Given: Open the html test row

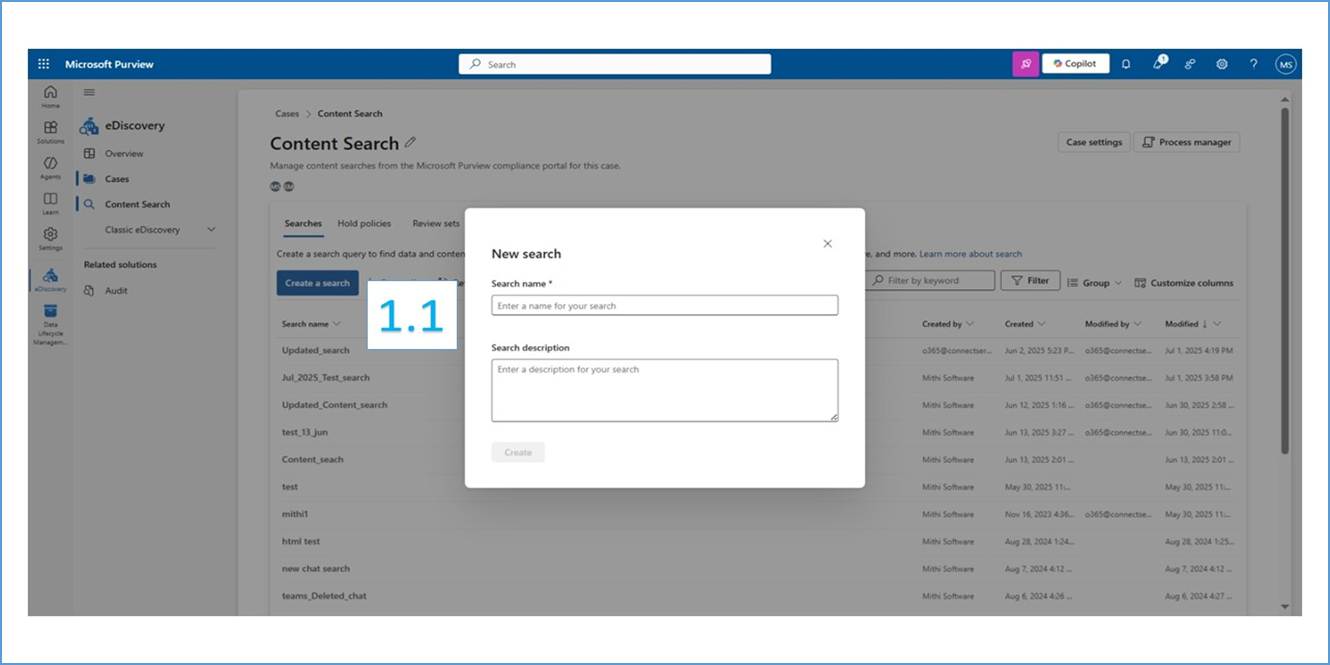Looking at the screenshot, I should 301,541.
